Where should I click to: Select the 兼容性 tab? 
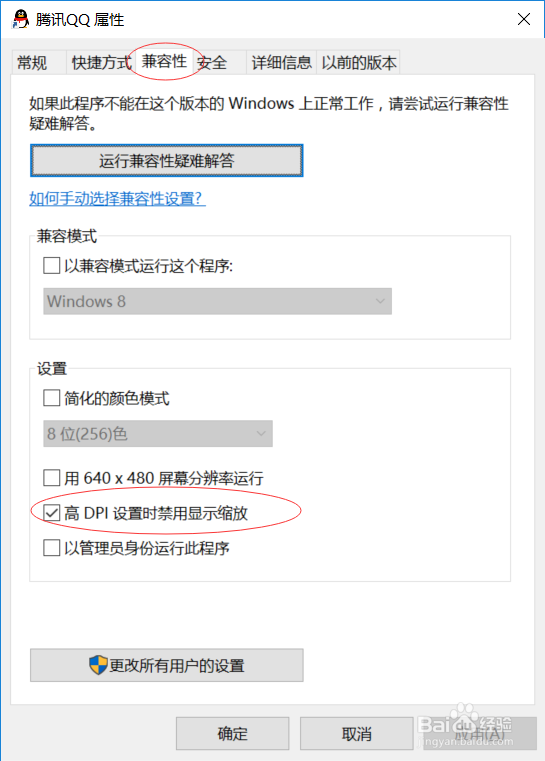coord(165,61)
